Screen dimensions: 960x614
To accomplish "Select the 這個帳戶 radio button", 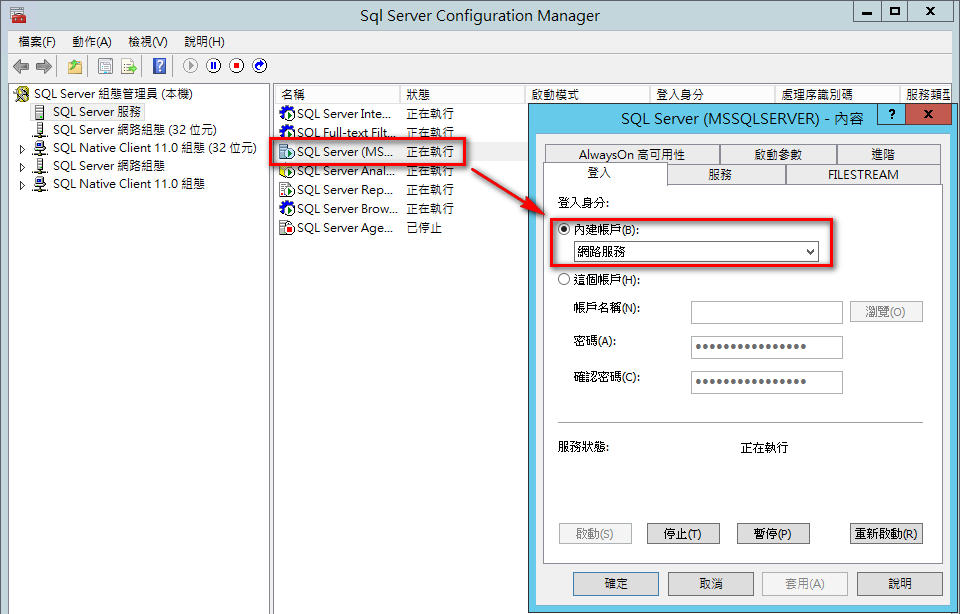I will point(564,279).
